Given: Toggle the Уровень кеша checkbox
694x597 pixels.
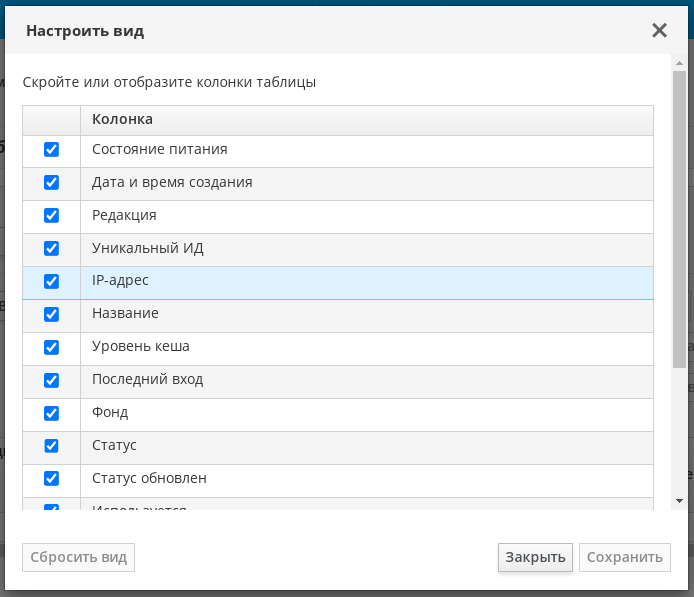Looking at the screenshot, I should coord(51,347).
